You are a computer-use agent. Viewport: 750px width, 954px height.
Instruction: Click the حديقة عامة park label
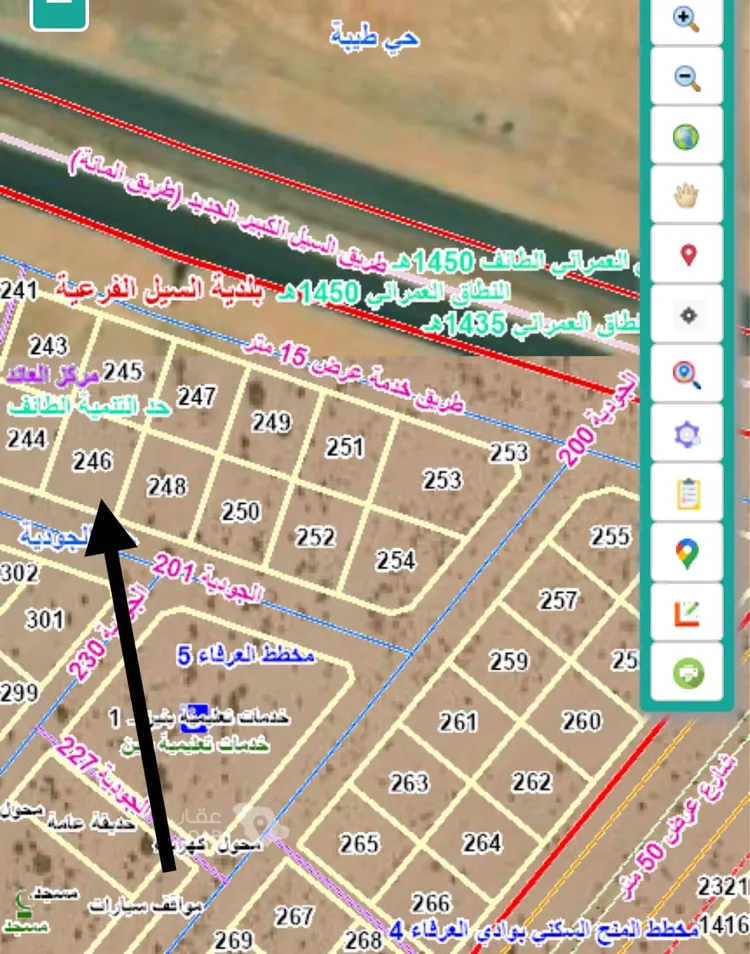click(91, 823)
